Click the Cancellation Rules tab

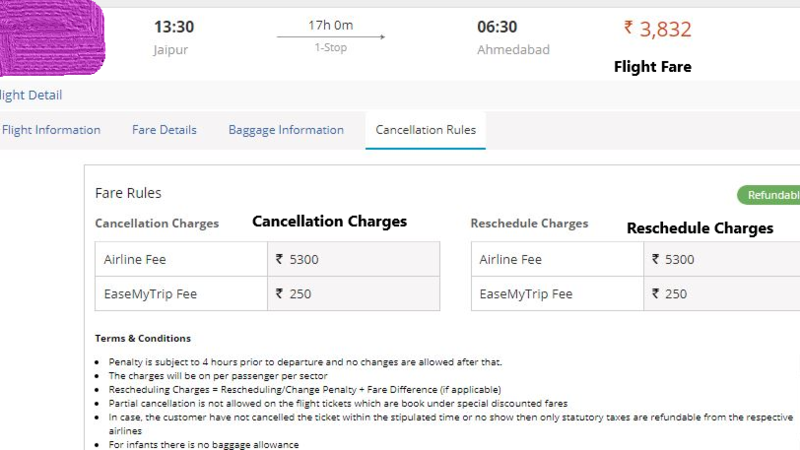pyautogui.click(x=425, y=130)
